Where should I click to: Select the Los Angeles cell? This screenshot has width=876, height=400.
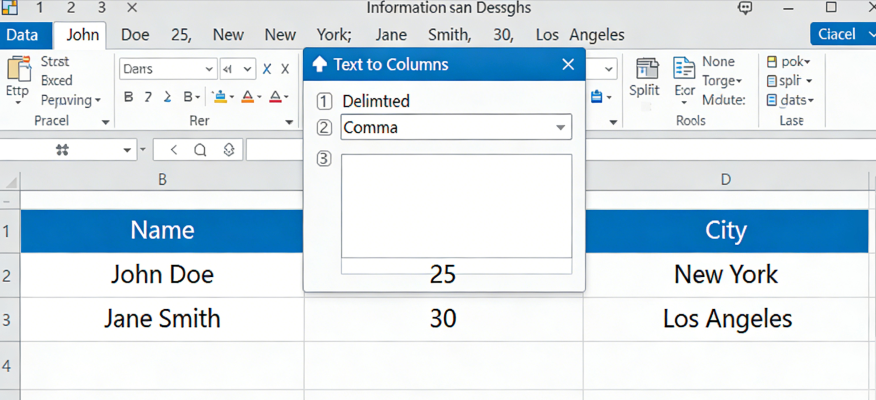tap(726, 319)
